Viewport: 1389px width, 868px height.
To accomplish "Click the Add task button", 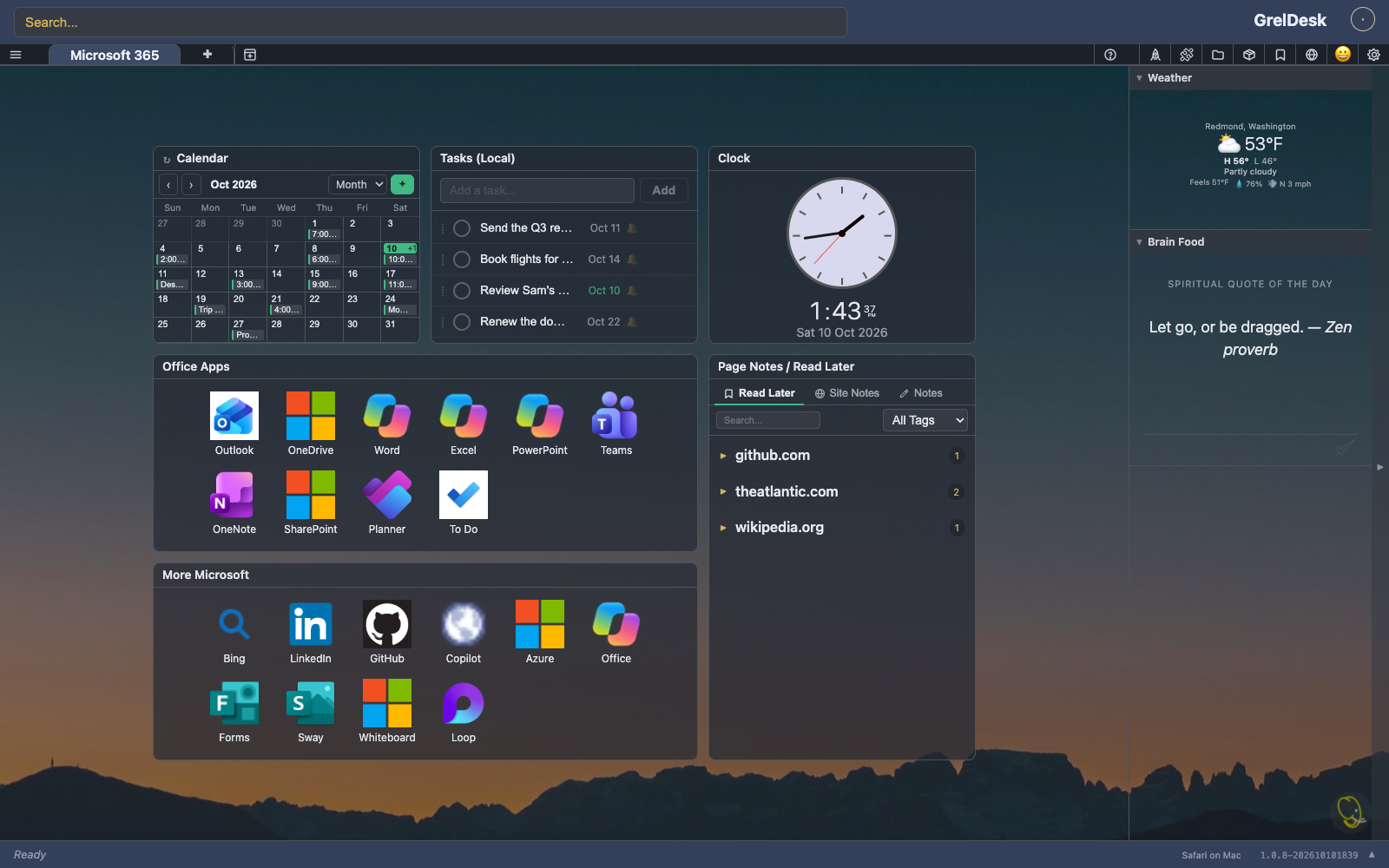I will [664, 190].
